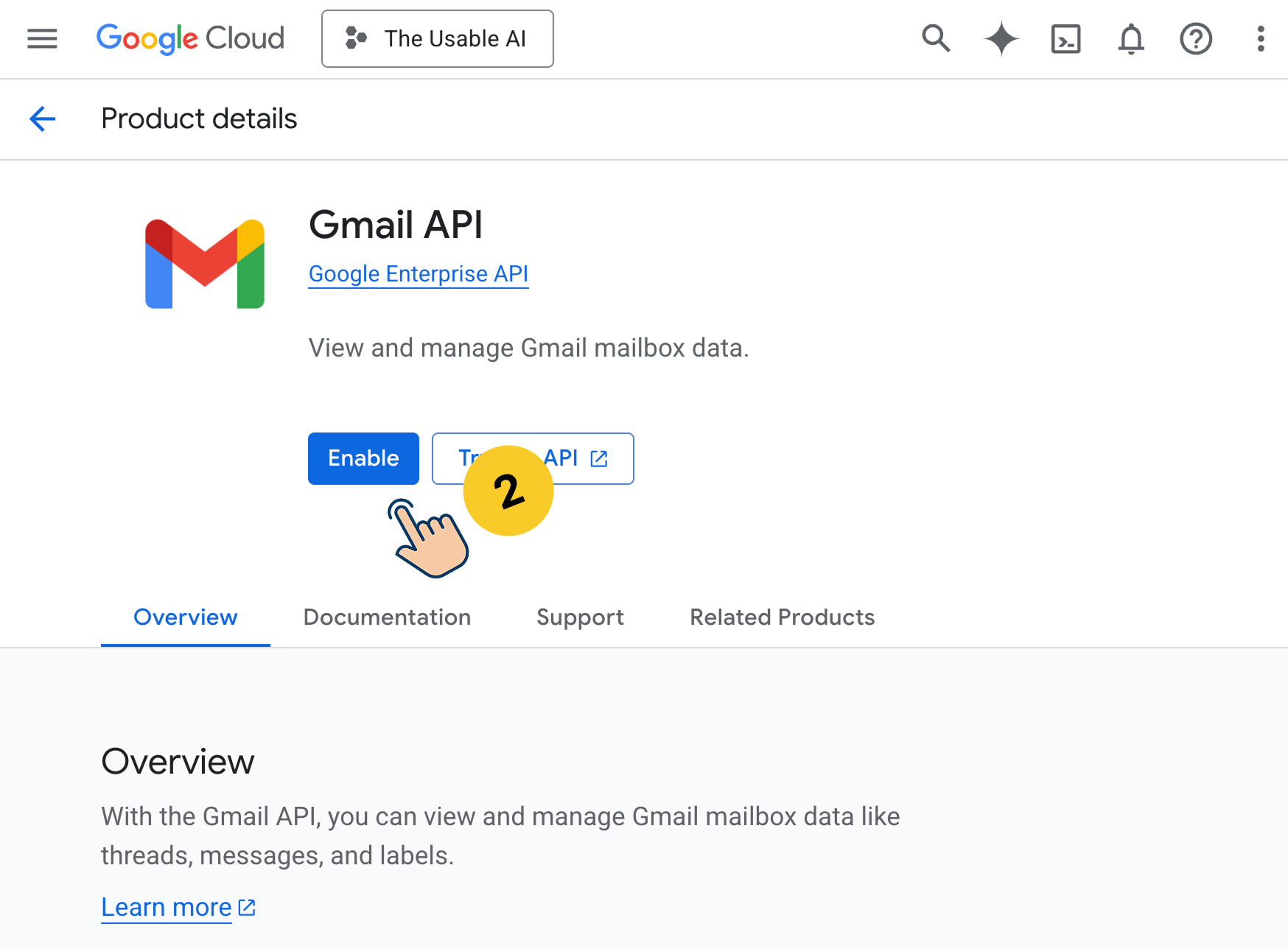1288x949 pixels.
Task: Open the Gemini AI sparkle icon
Action: pyautogui.click(x=1001, y=38)
